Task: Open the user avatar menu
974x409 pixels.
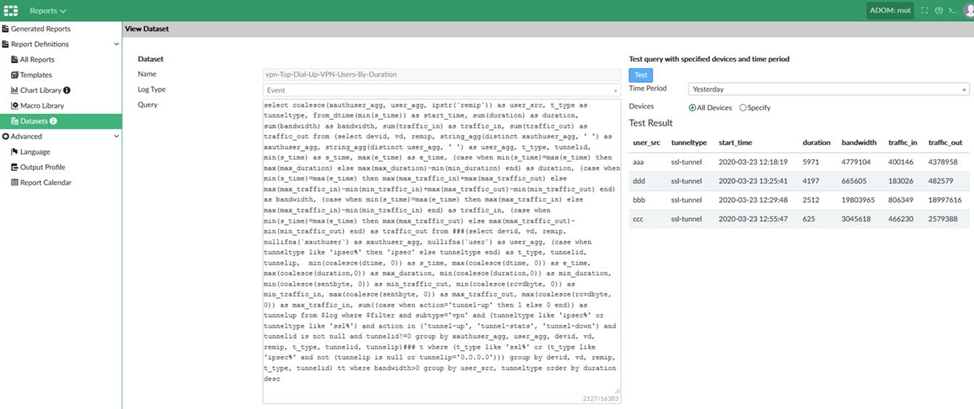Action: pyautogui.click(x=967, y=10)
